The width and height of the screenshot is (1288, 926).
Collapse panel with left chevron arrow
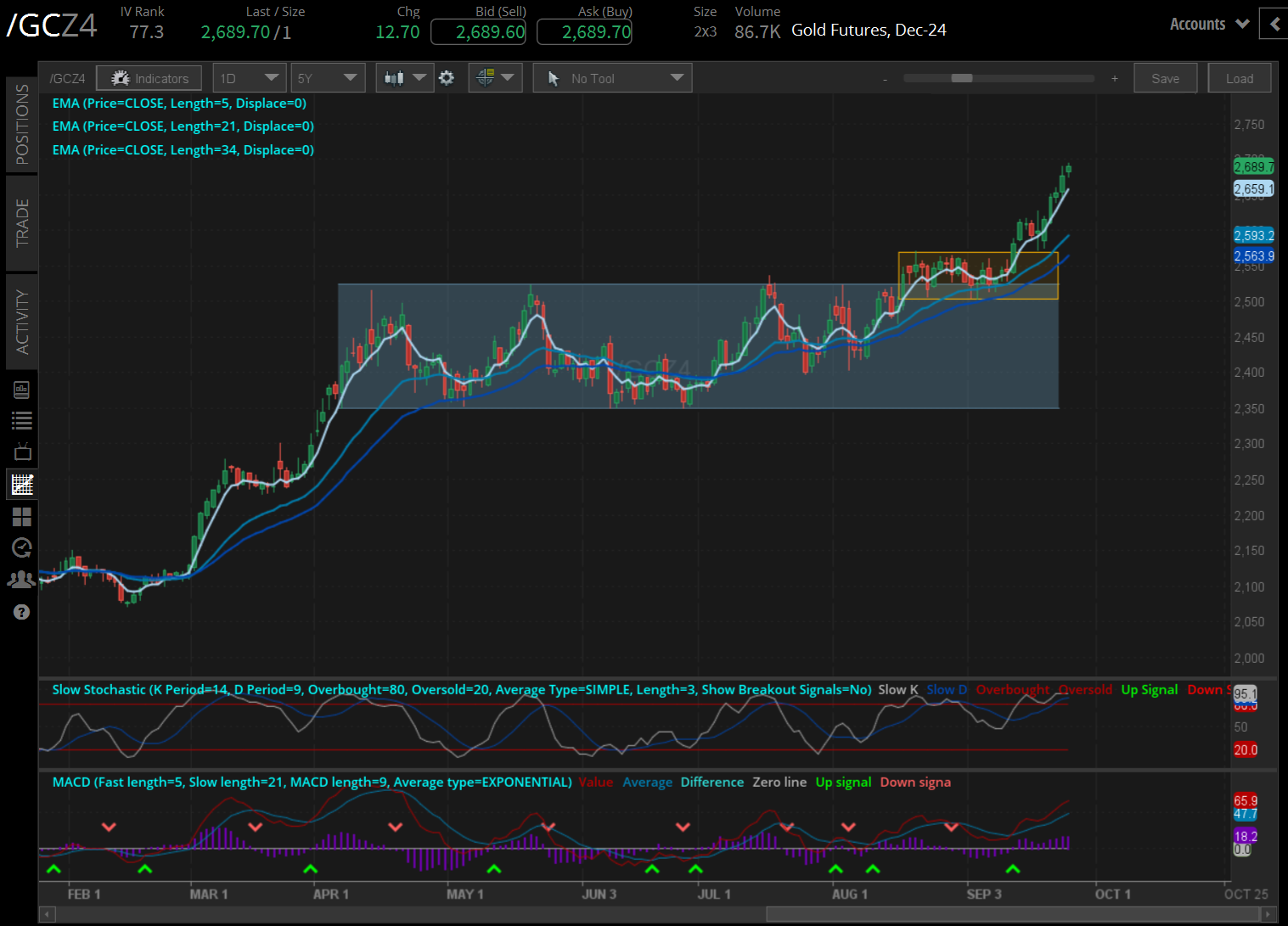pyautogui.click(x=1274, y=24)
